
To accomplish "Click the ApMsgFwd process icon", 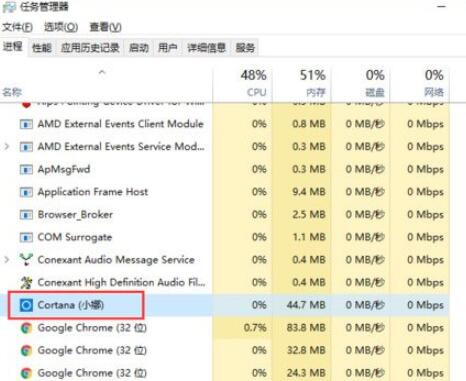I will [26, 170].
